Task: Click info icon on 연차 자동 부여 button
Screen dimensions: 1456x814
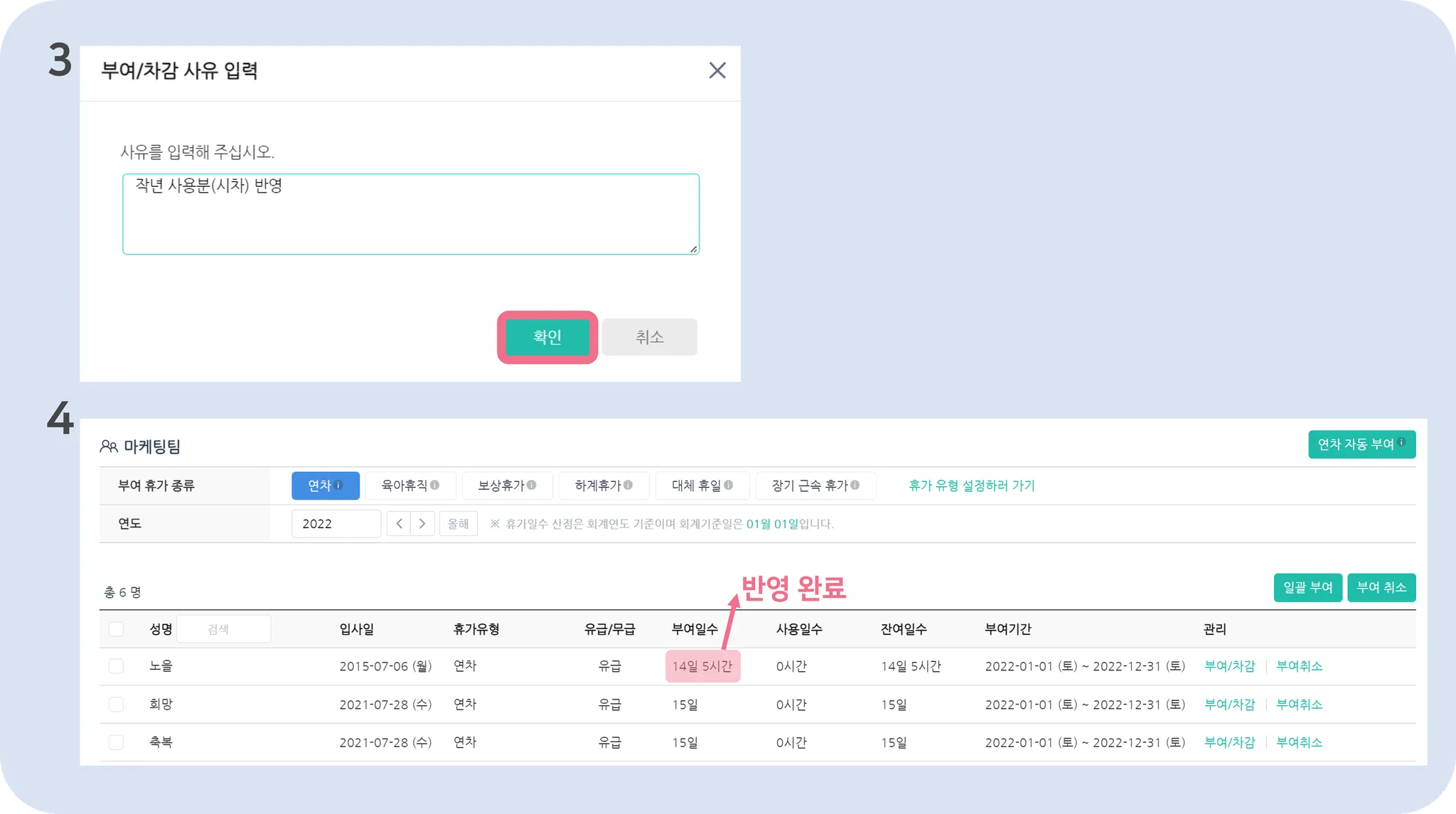Action: tap(1401, 442)
